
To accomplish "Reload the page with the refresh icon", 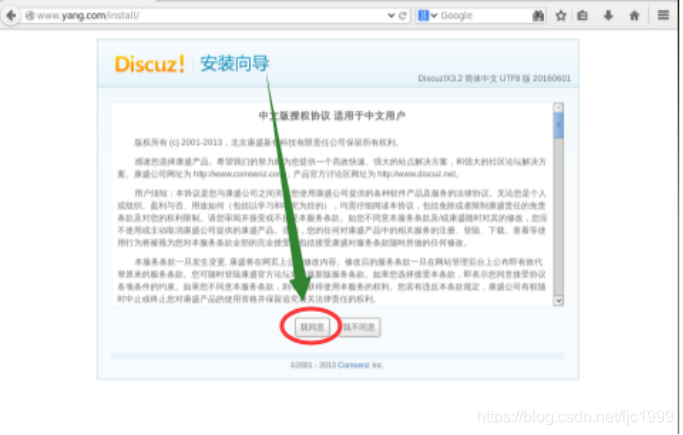I will (x=403, y=16).
